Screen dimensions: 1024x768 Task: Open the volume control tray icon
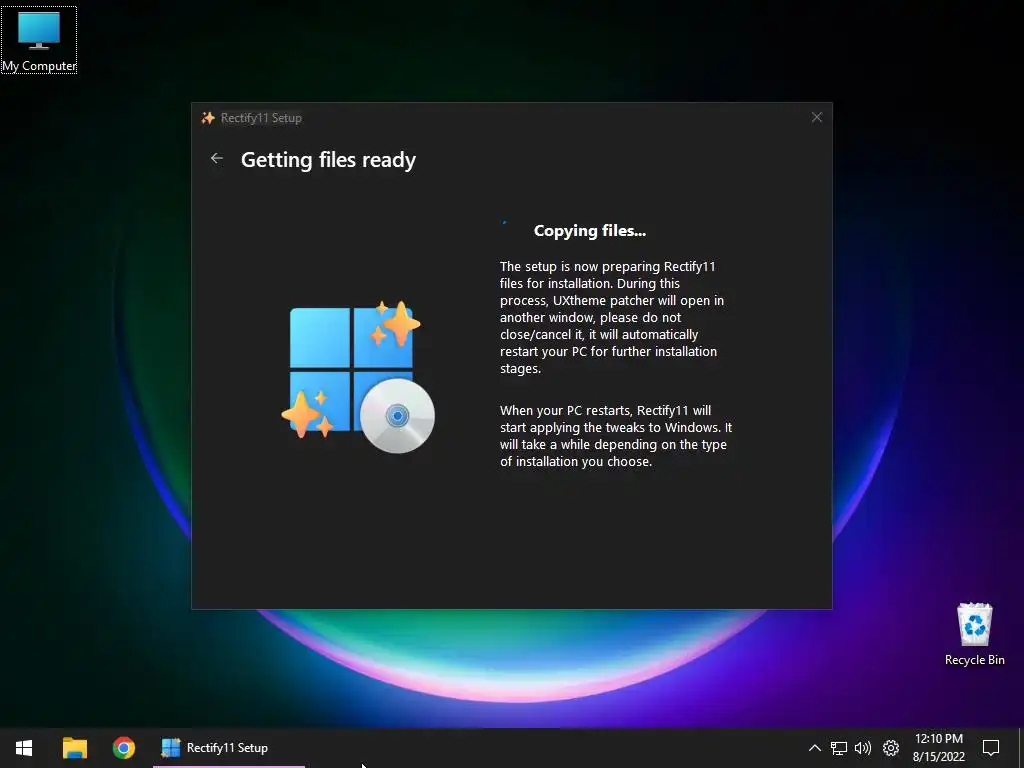point(863,748)
